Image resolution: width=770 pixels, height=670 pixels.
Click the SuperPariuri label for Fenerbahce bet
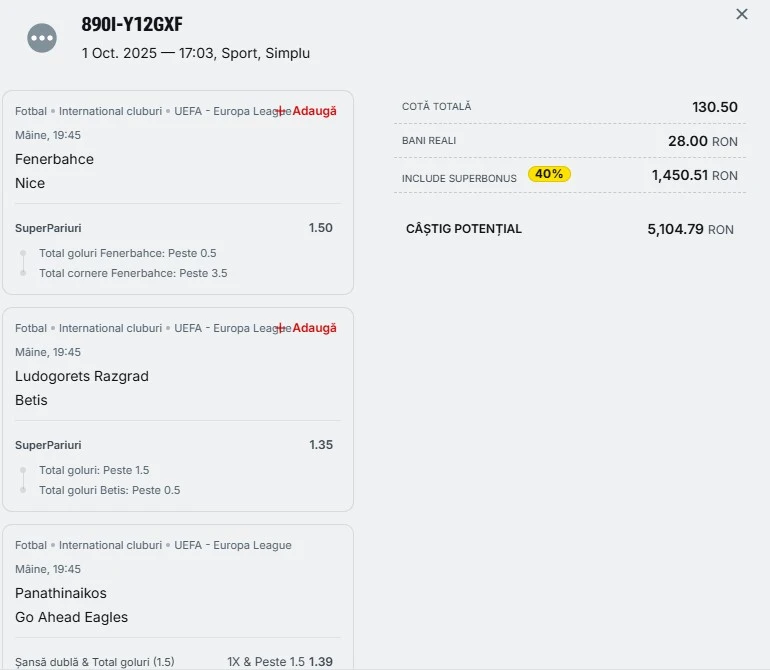(48, 228)
